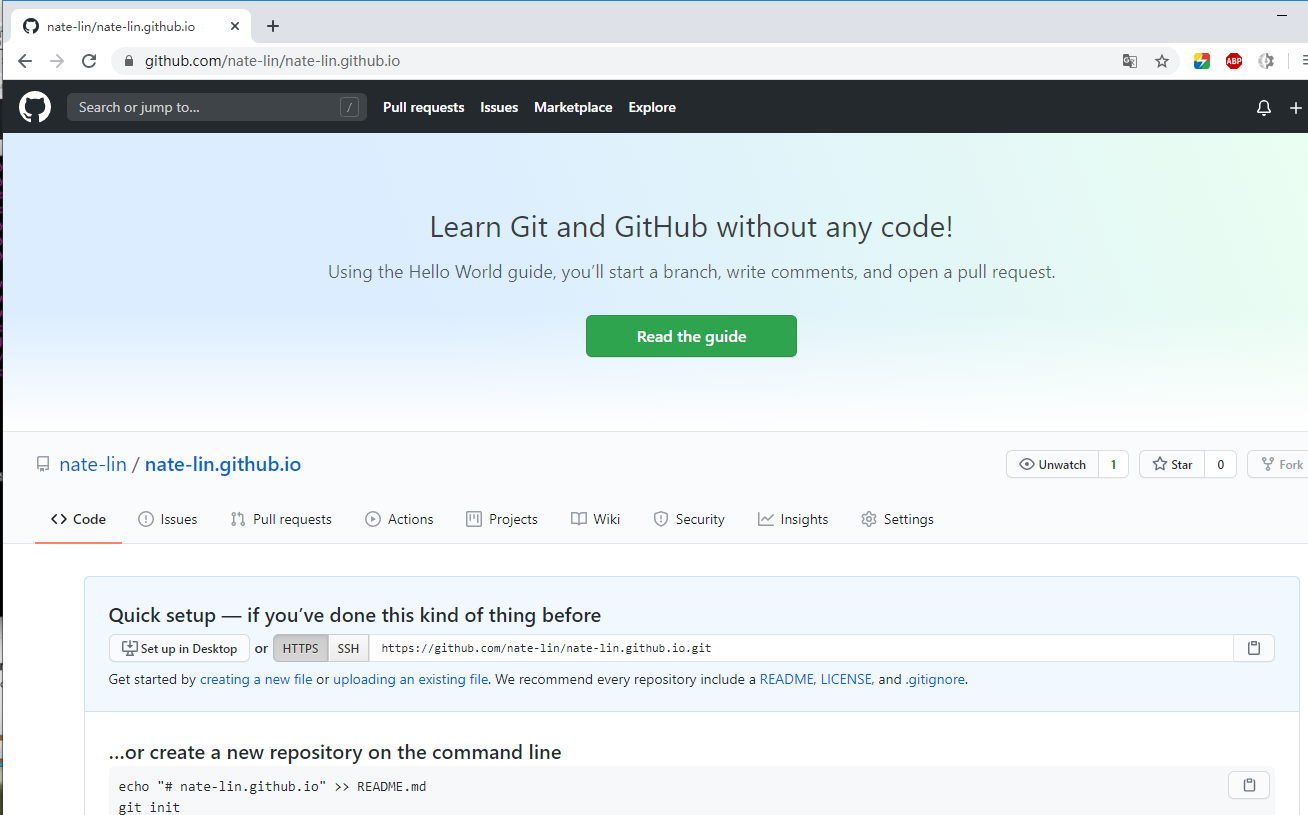Image resolution: width=1308 pixels, height=815 pixels.
Task: Open GitHub notifications bell
Action: 1264,108
